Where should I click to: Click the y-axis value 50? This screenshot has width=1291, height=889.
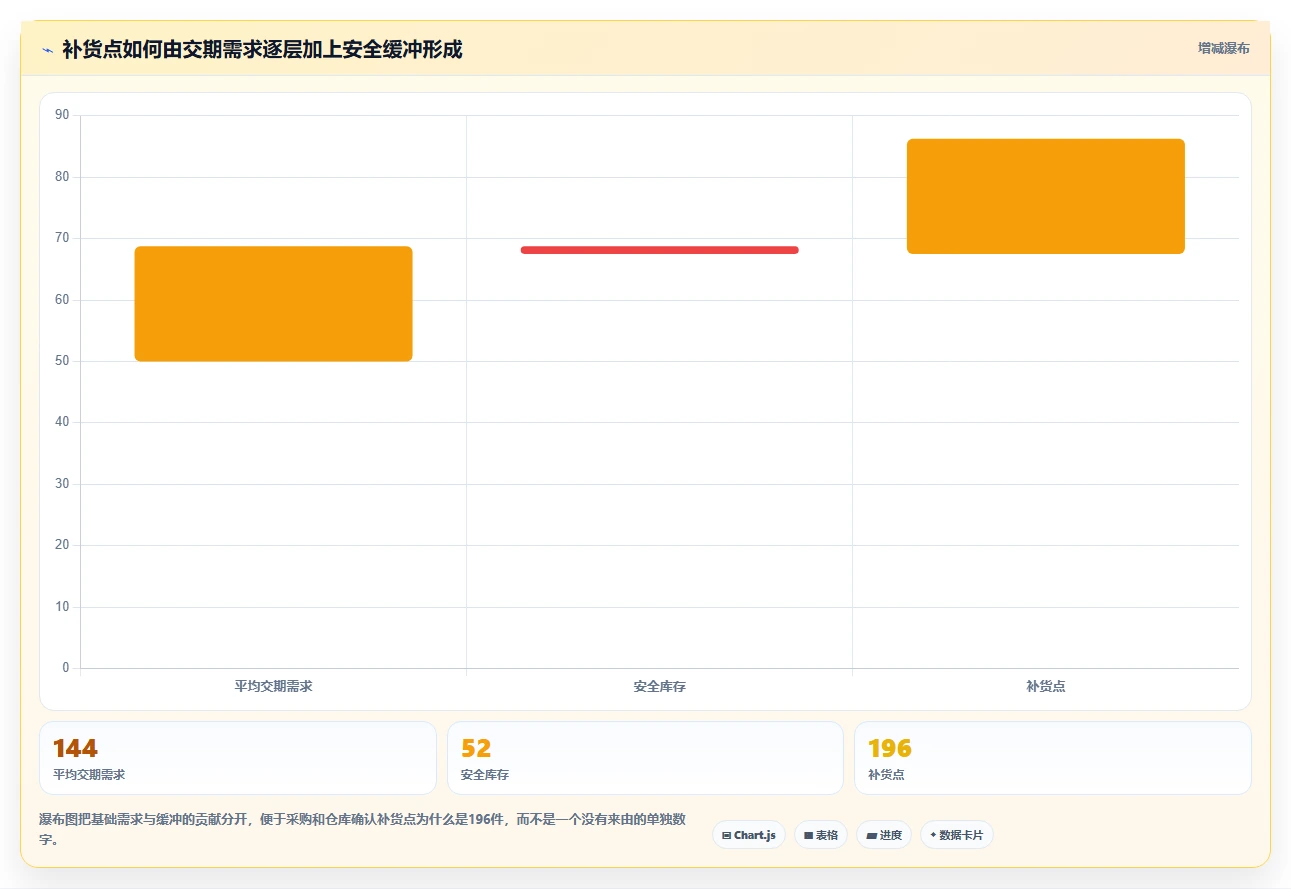coord(62,361)
